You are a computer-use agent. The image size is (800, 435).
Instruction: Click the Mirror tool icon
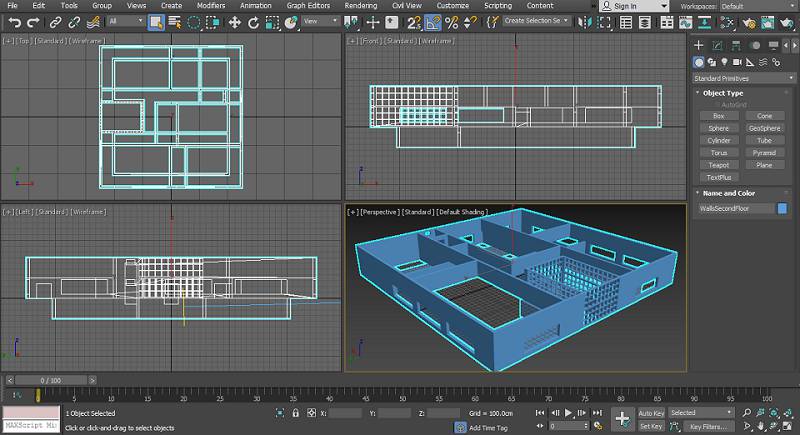(585, 22)
